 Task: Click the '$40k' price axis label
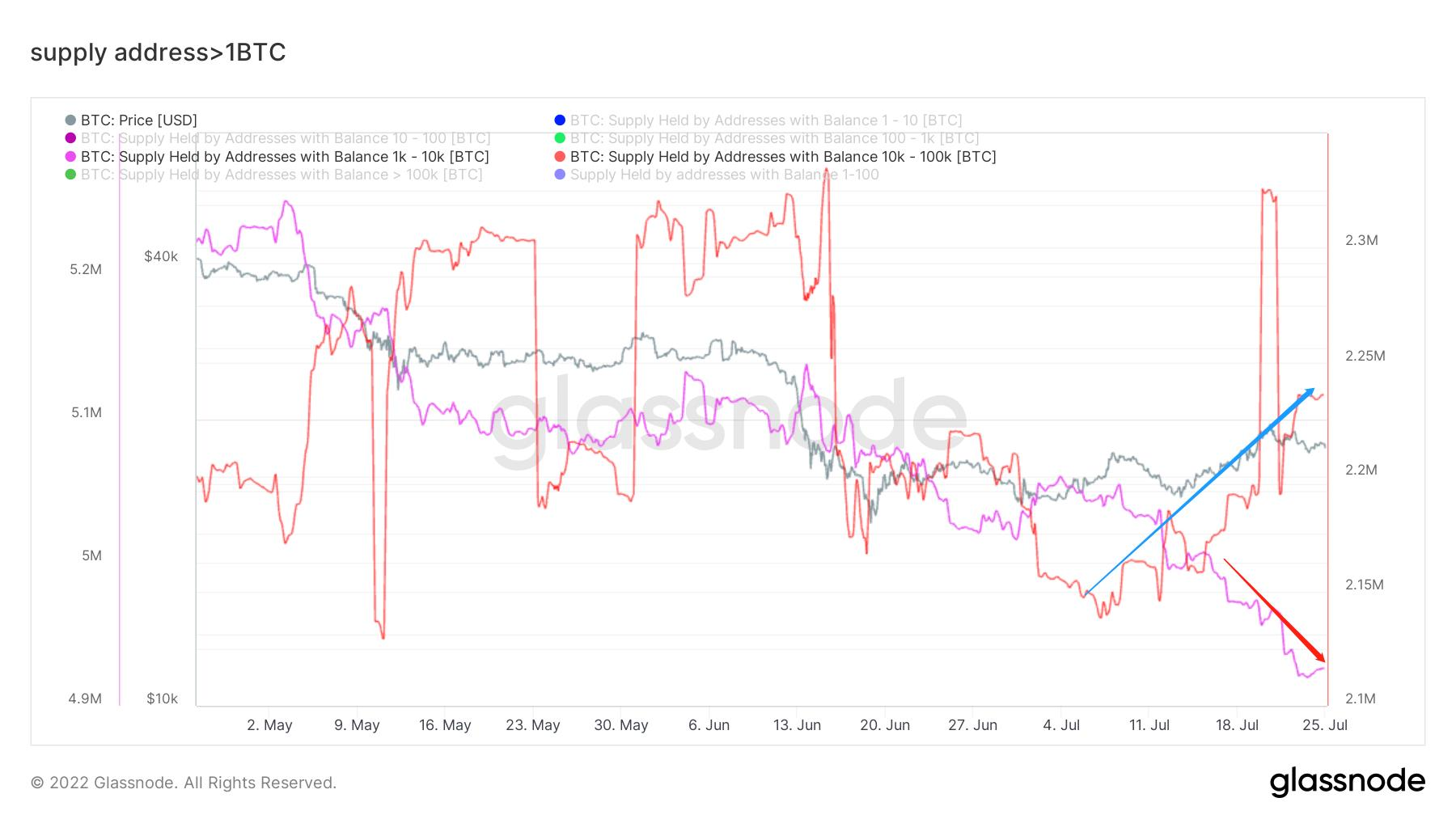tap(161, 256)
